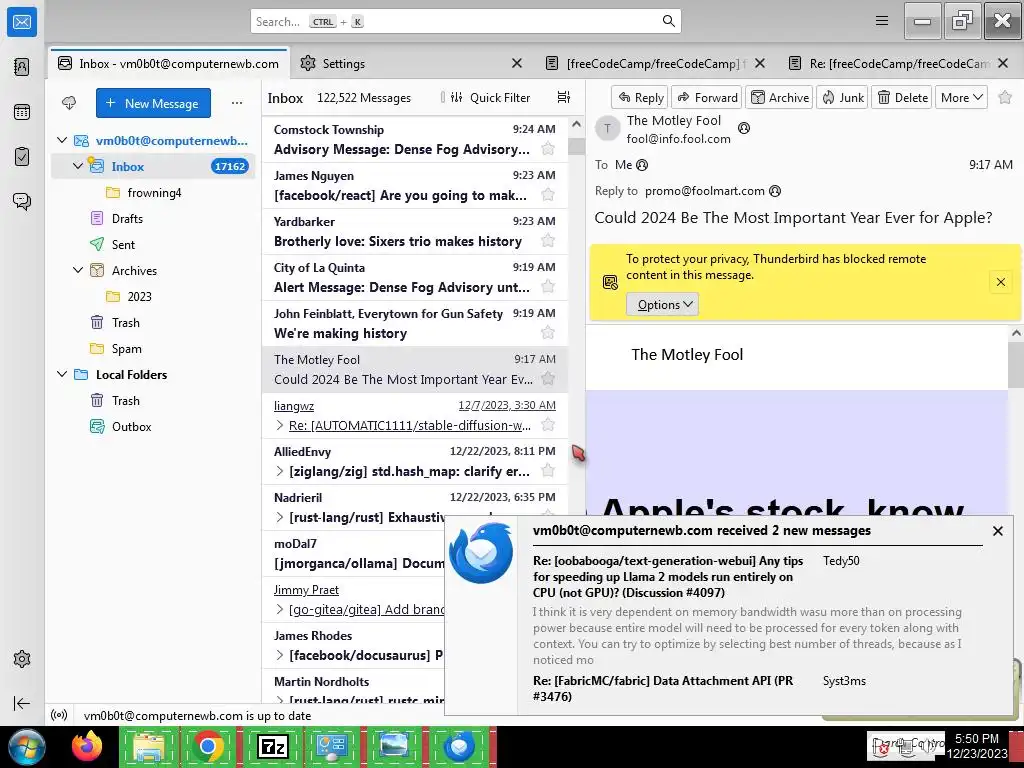Collapse the vm0b0t@computernewb account tree

[62, 140]
